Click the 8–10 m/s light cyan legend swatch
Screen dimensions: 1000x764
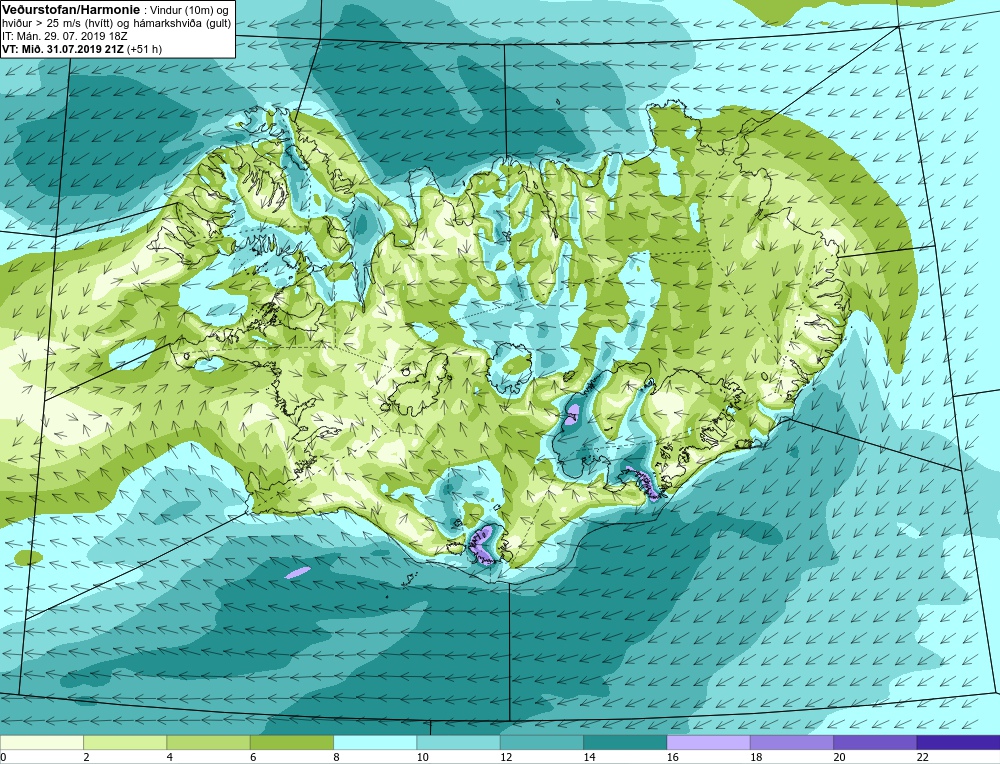(x=375, y=742)
